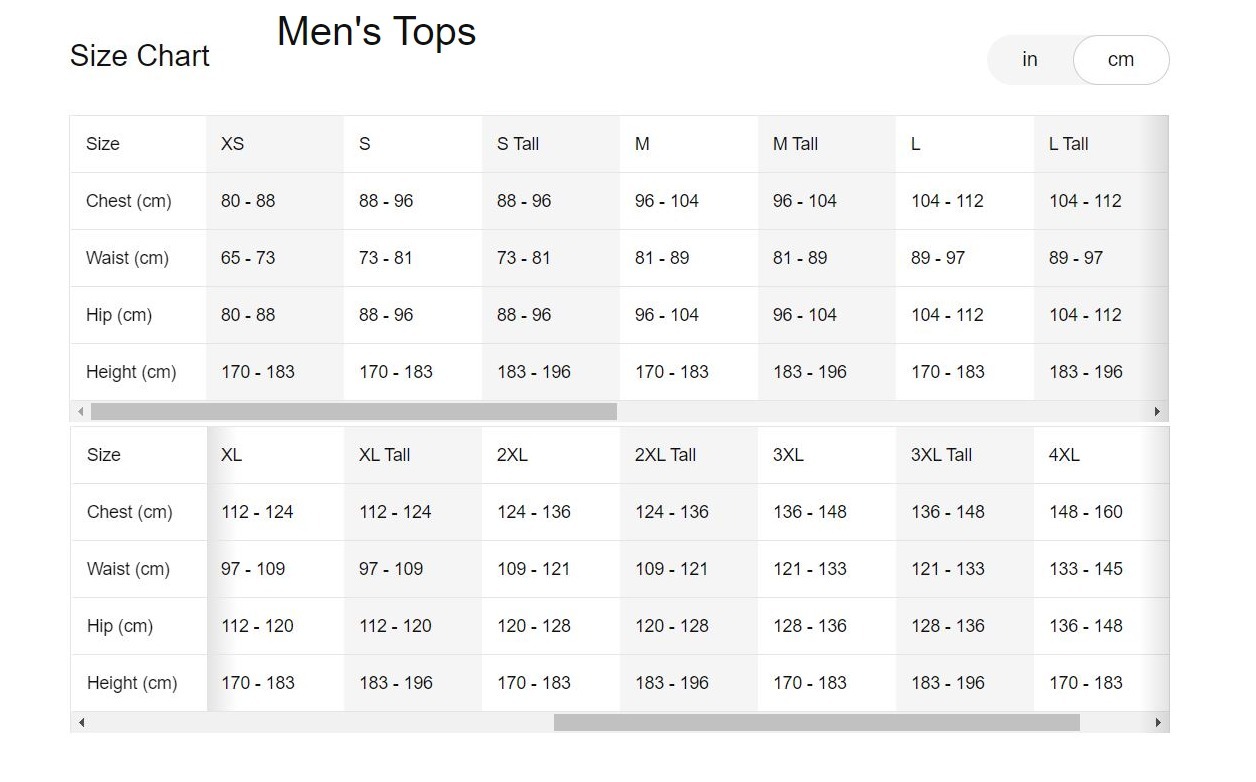The height and width of the screenshot is (782, 1256).
Task: Click the XS size column header
Action: click(x=232, y=144)
